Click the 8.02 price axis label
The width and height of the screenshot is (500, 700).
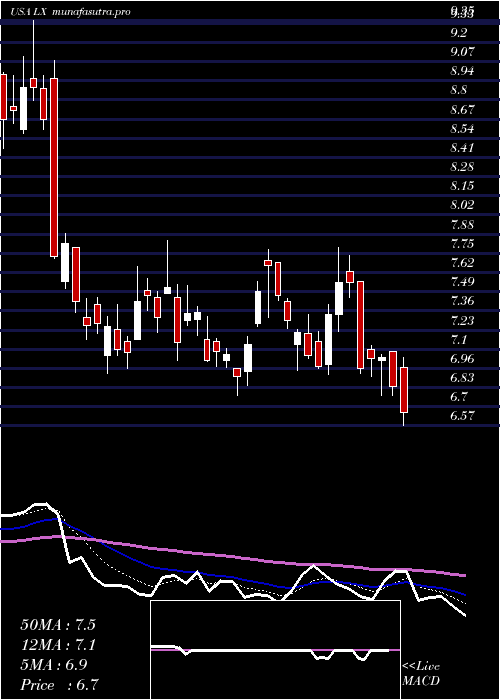tap(462, 205)
